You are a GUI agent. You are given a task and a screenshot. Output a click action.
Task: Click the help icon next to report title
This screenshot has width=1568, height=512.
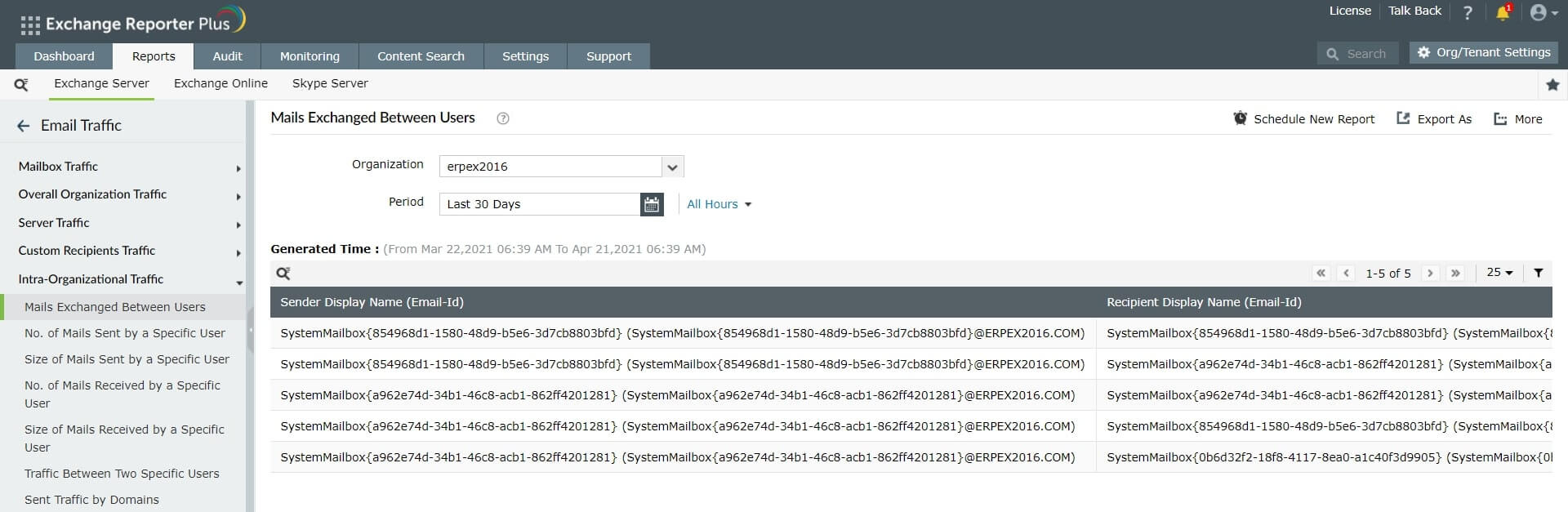pos(503,118)
